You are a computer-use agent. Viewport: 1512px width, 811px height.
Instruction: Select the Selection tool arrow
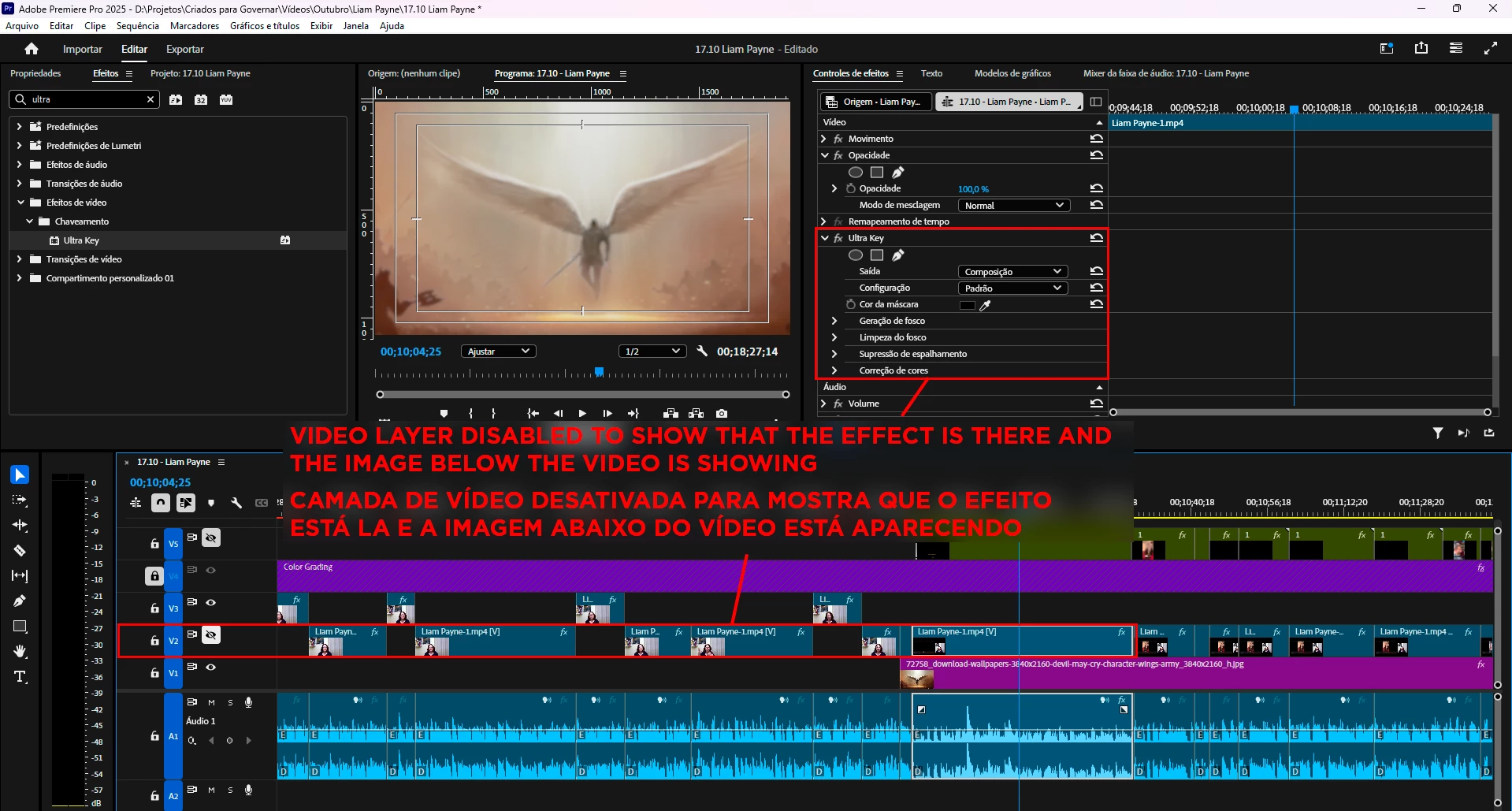pos(20,474)
